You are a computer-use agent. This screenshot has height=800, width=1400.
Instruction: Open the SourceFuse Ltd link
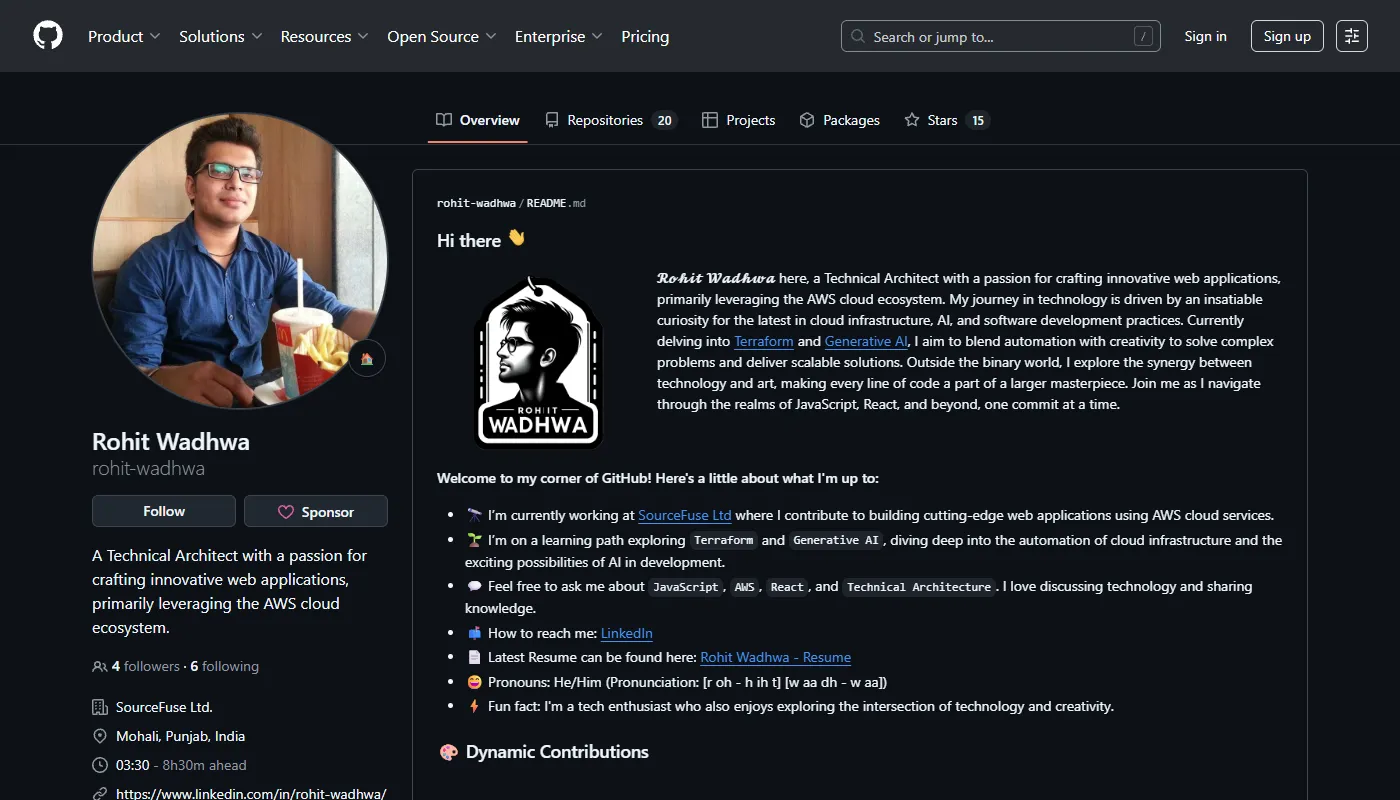(x=685, y=516)
